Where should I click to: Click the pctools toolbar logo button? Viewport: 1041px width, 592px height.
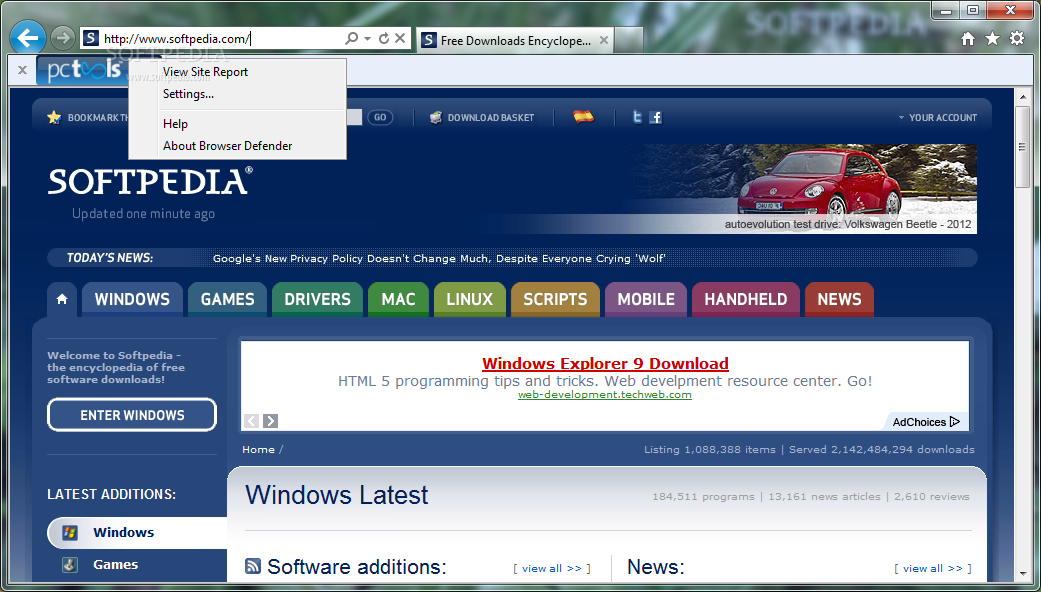(82, 70)
